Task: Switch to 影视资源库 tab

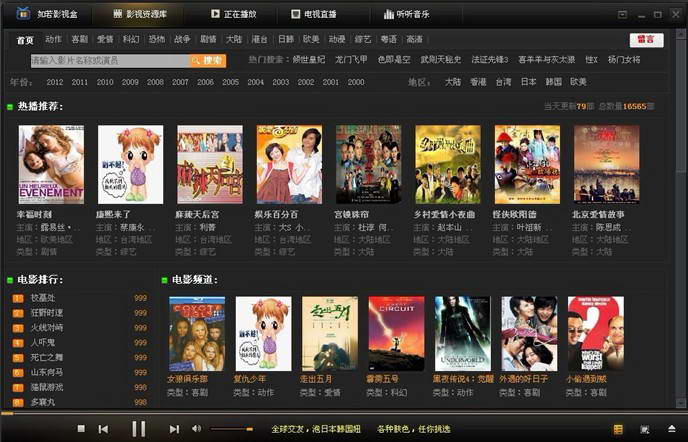Action: (x=140, y=14)
